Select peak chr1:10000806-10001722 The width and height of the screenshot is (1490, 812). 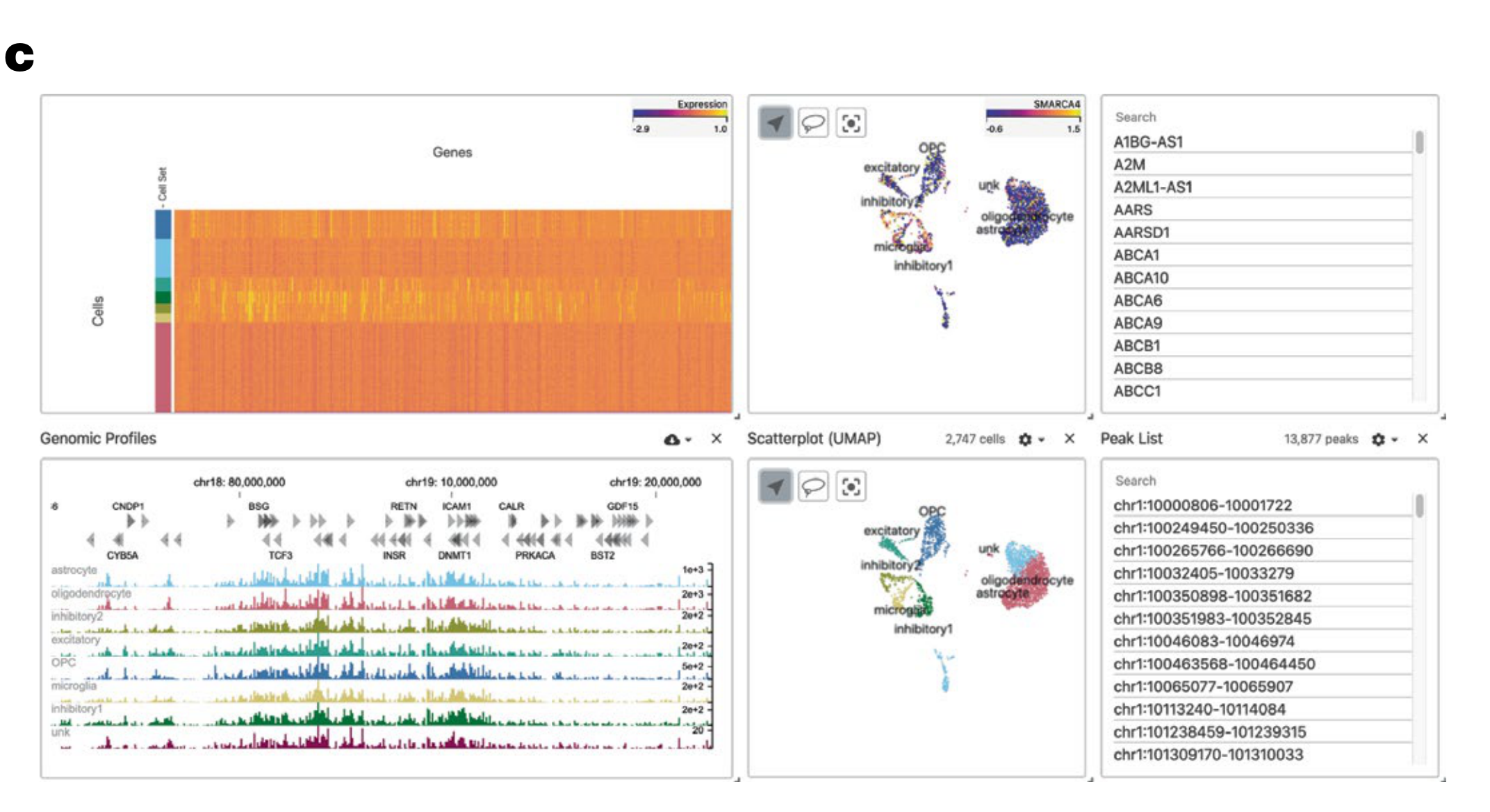point(1202,505)
